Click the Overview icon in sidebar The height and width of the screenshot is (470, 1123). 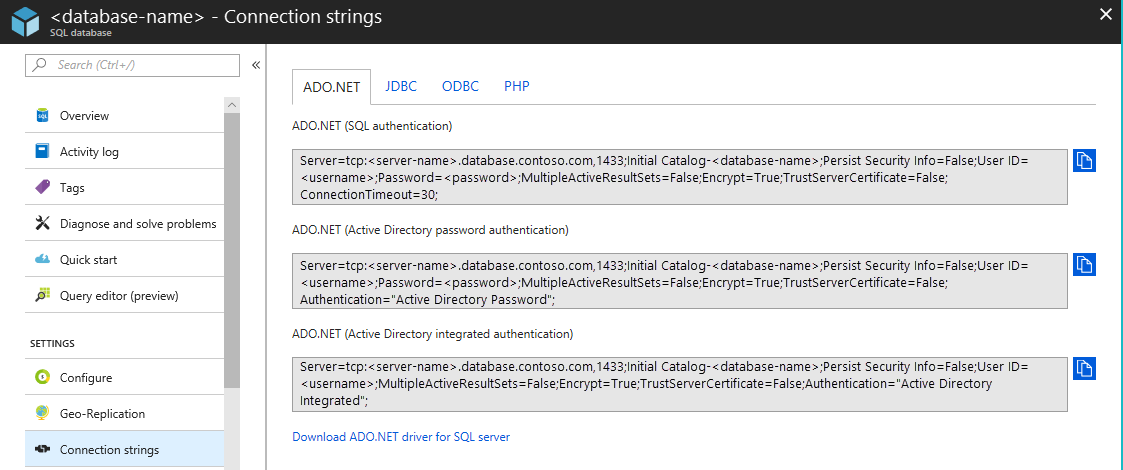tap(43, 116)
